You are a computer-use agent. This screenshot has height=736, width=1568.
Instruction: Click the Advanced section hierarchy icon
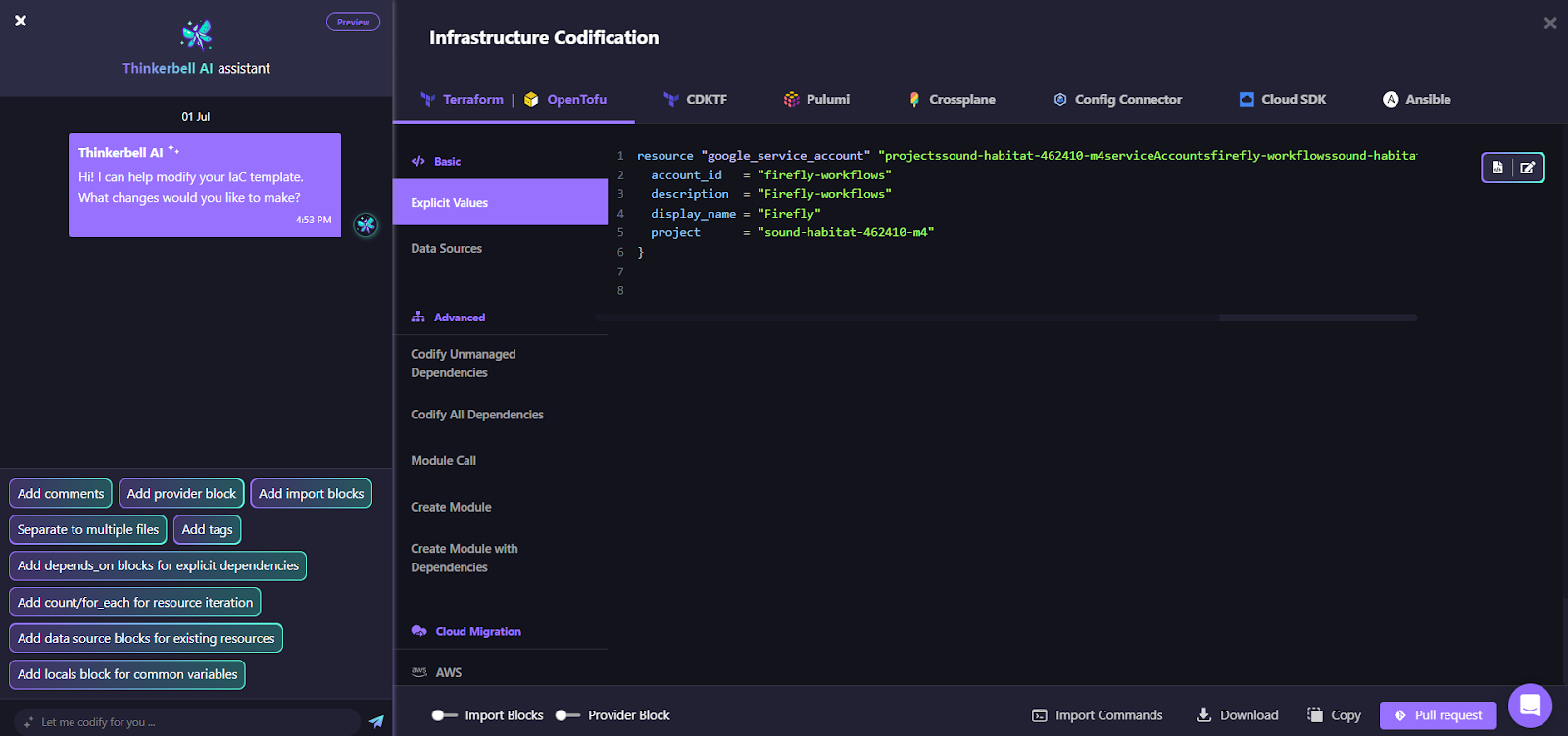(x=418, y=318)
